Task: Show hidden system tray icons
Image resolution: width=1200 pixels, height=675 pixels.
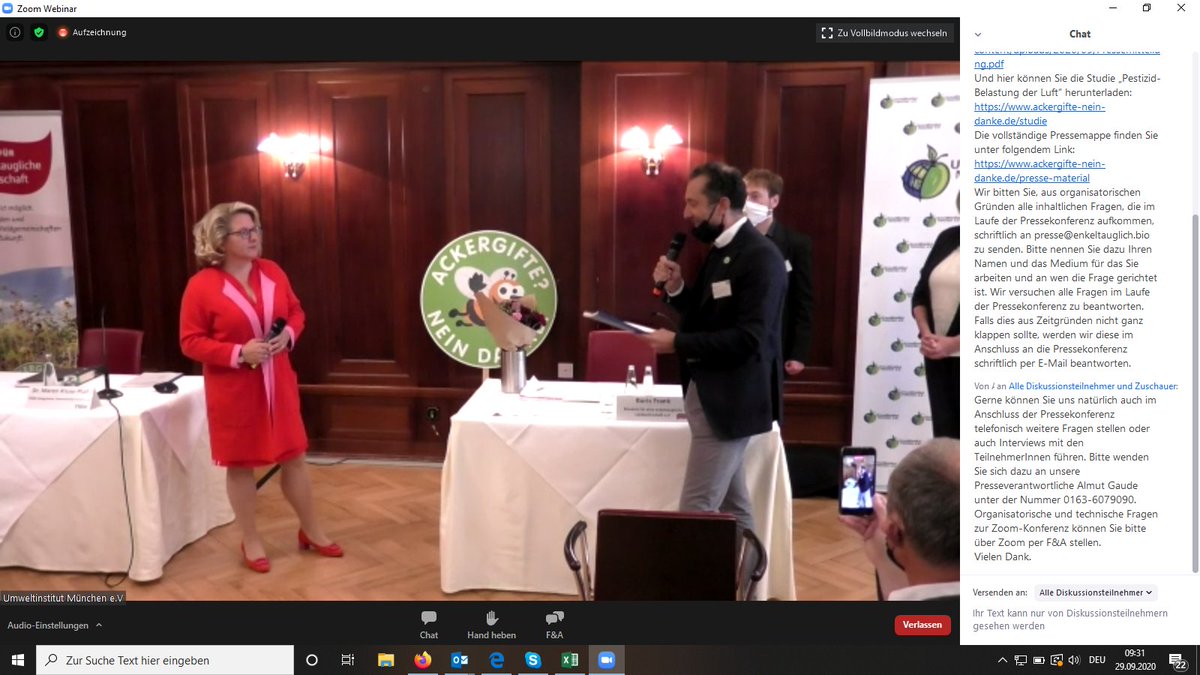Action: click(x=1002, y=660)
